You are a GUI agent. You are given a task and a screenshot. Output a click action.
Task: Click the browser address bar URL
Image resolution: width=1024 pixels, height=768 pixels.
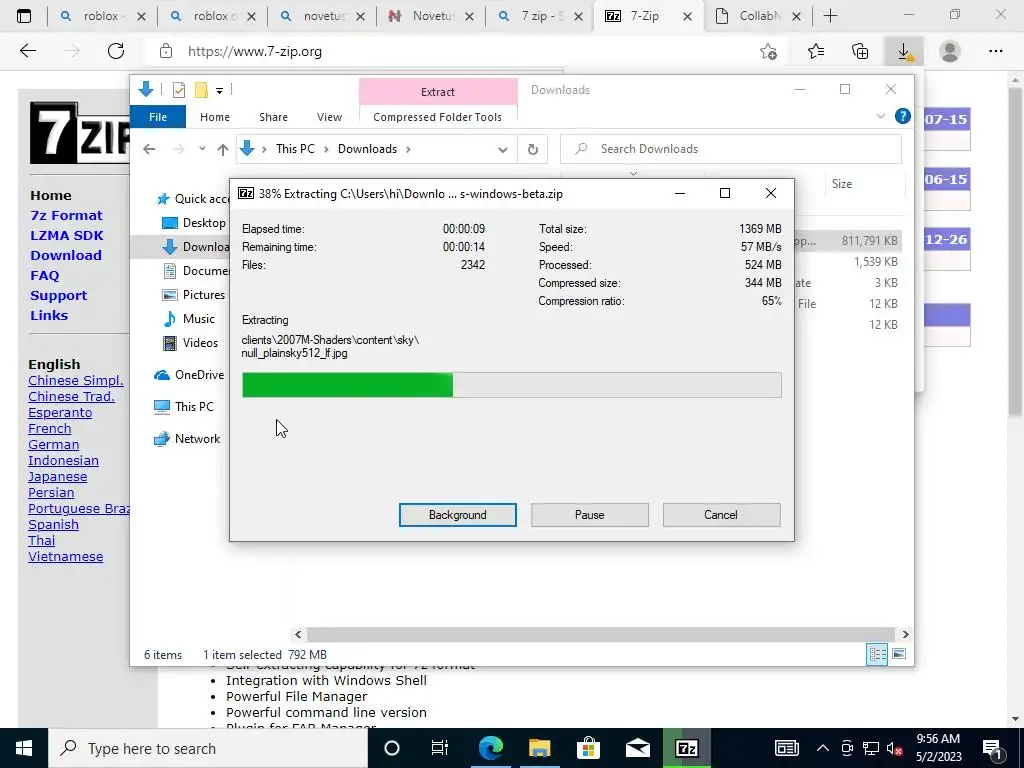pos(255,52)
